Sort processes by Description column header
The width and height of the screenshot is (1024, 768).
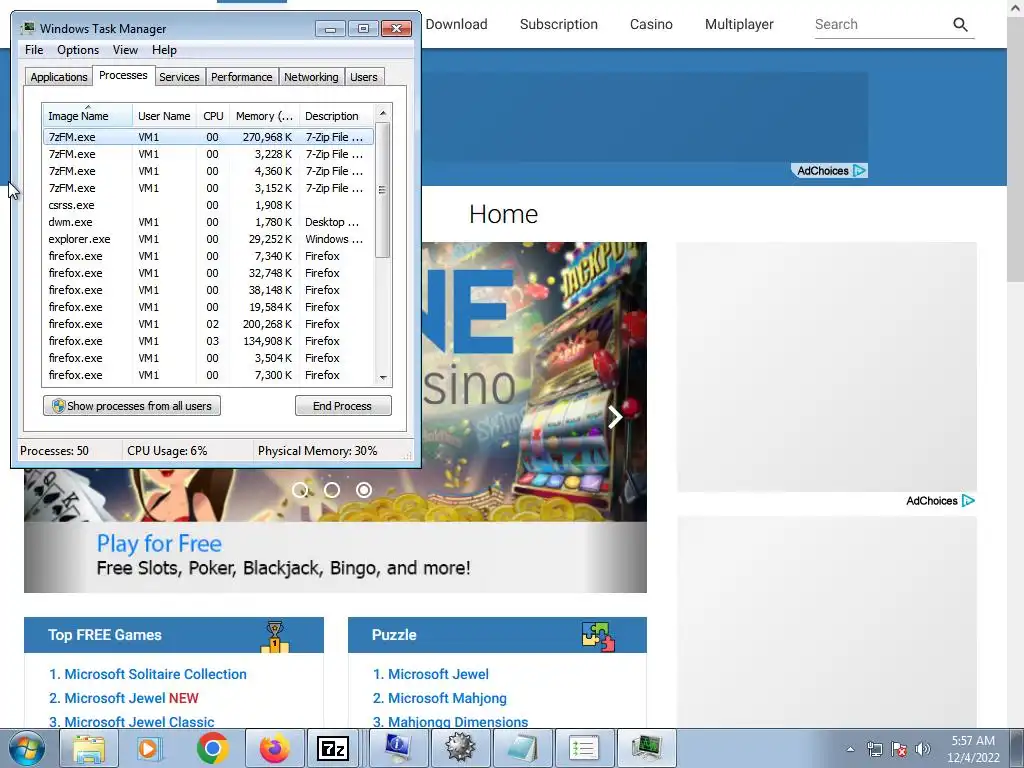click(x=336, y=116)
